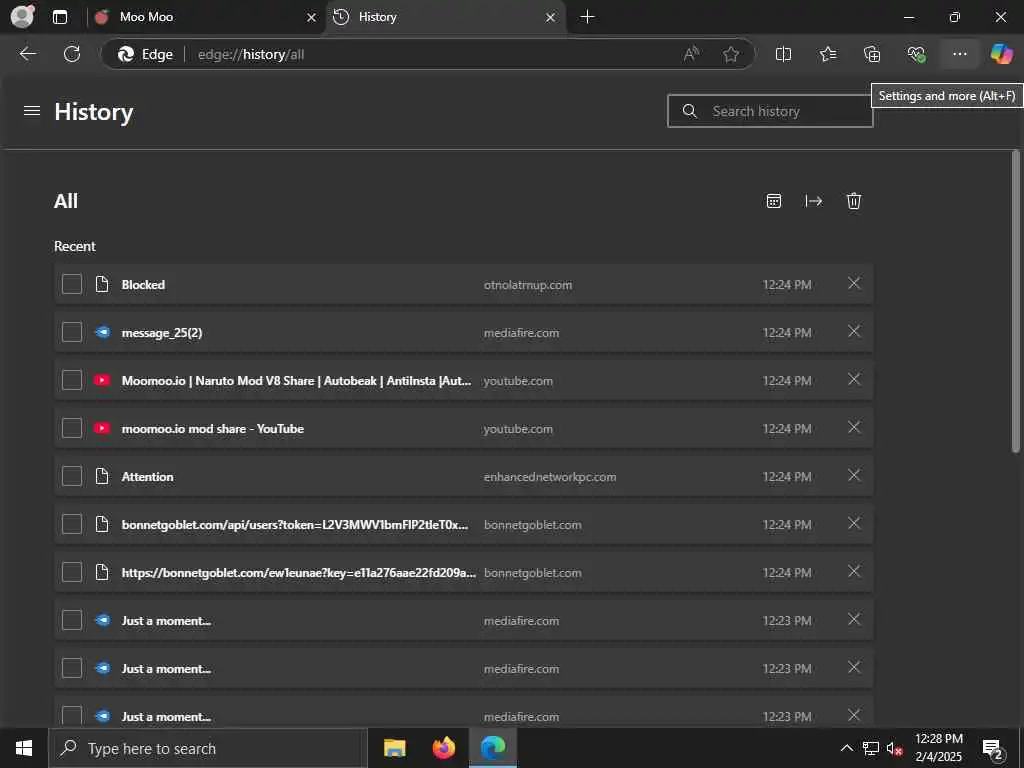Screen dimensions: 1024x768
Task: Open Browser essentials heart icon
Action: (916, 54)
